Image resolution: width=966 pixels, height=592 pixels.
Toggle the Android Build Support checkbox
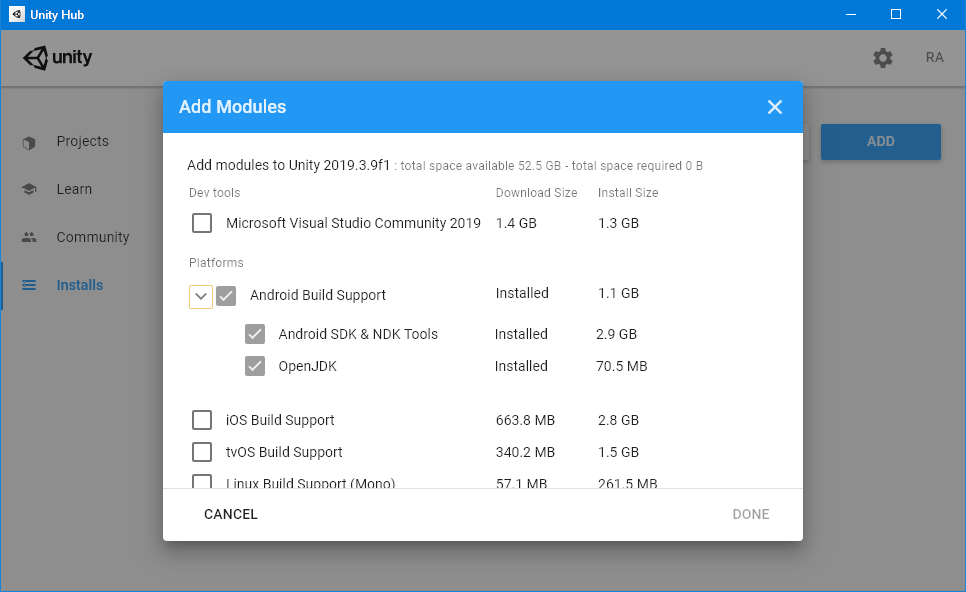tap(226, 296)
